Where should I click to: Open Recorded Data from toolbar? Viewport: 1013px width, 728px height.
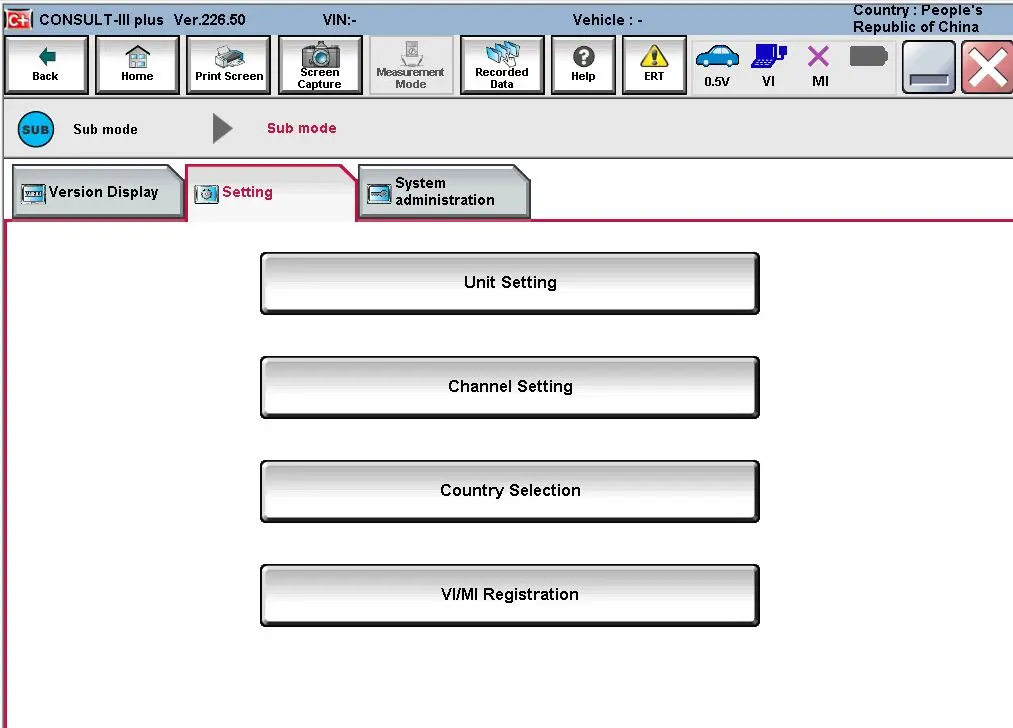coord(502,65)
